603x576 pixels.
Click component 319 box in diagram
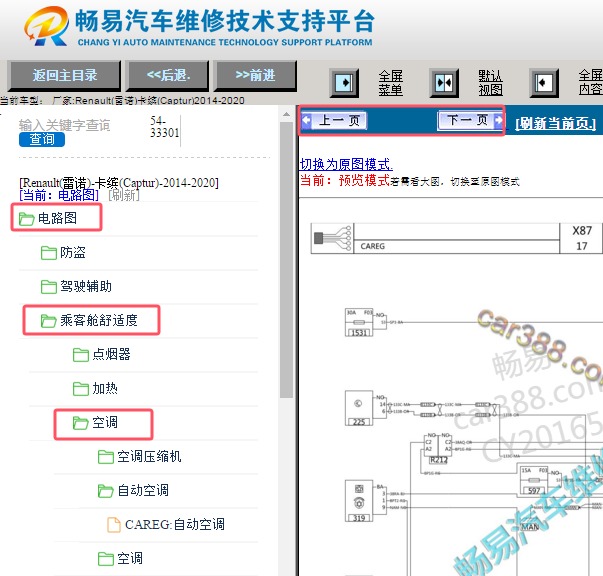(359, 501)
